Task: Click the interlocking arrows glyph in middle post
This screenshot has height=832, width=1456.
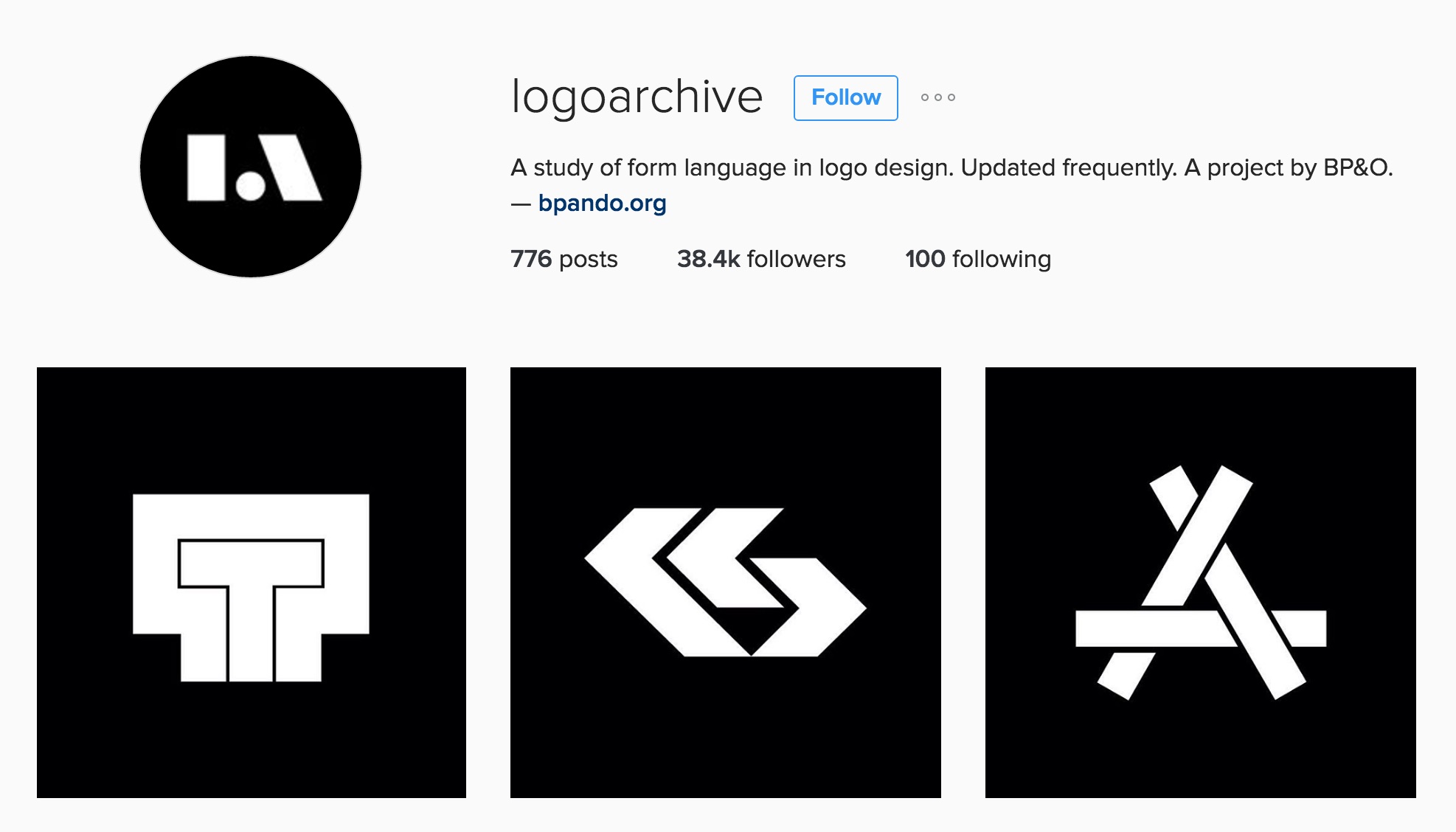Action: (x=726, y=582)
